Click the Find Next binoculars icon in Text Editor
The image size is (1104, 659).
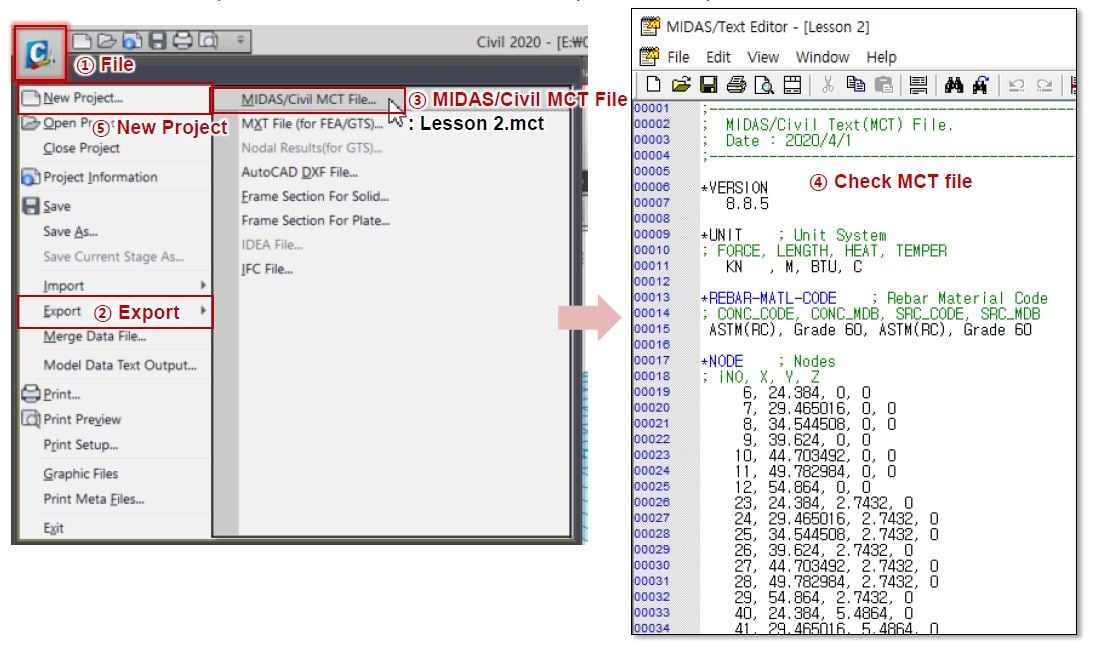click(x=980, y=86)
